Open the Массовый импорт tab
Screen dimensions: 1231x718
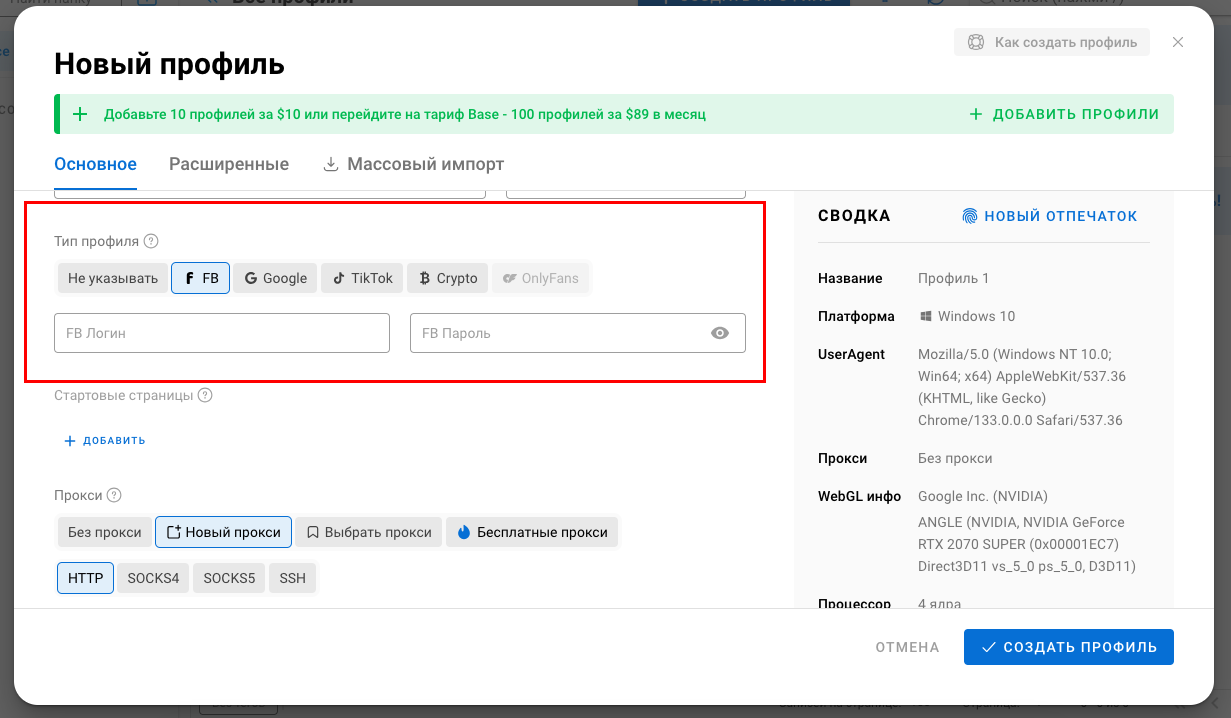[x=413, y=164]
